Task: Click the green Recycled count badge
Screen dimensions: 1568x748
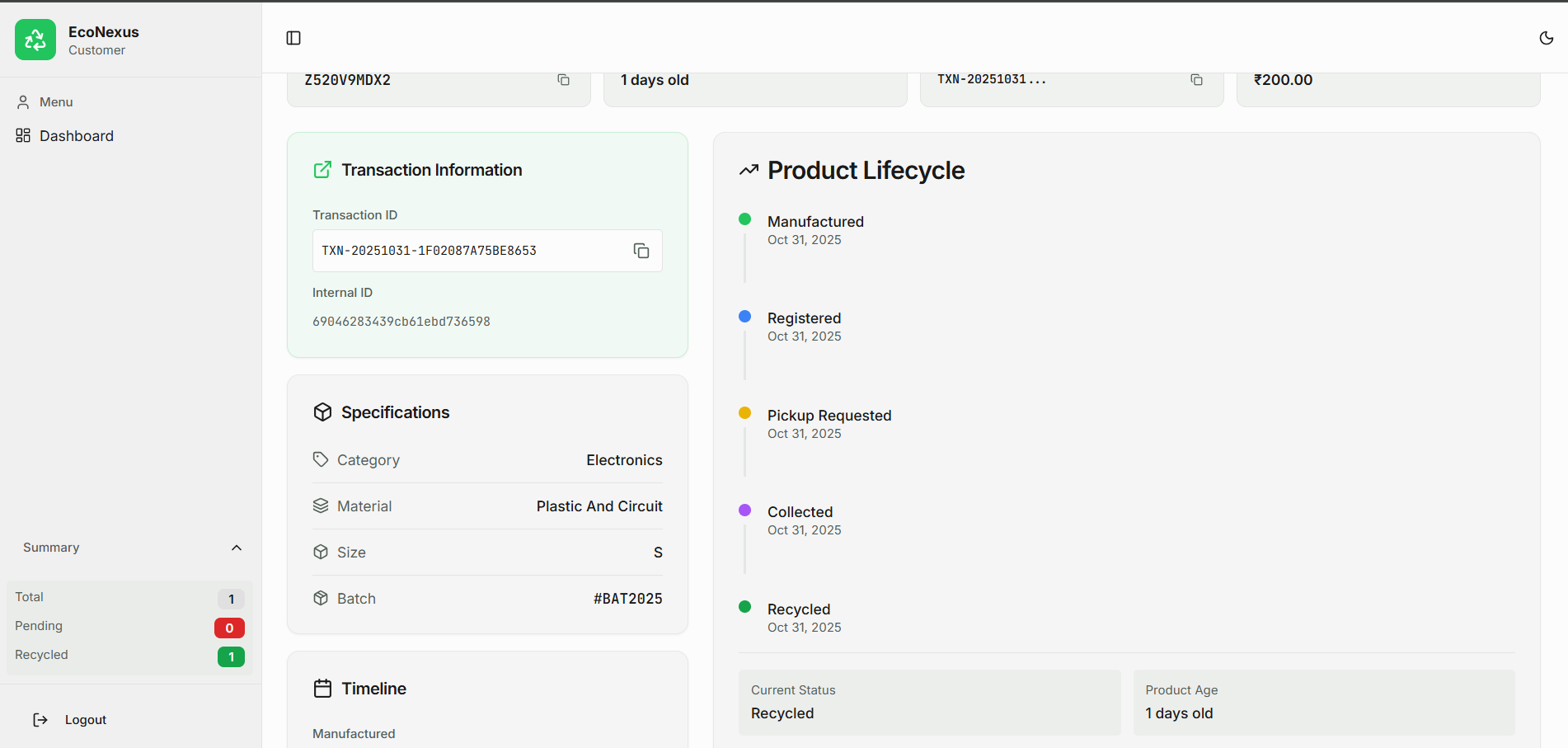Action: click(x=231, y=657)
